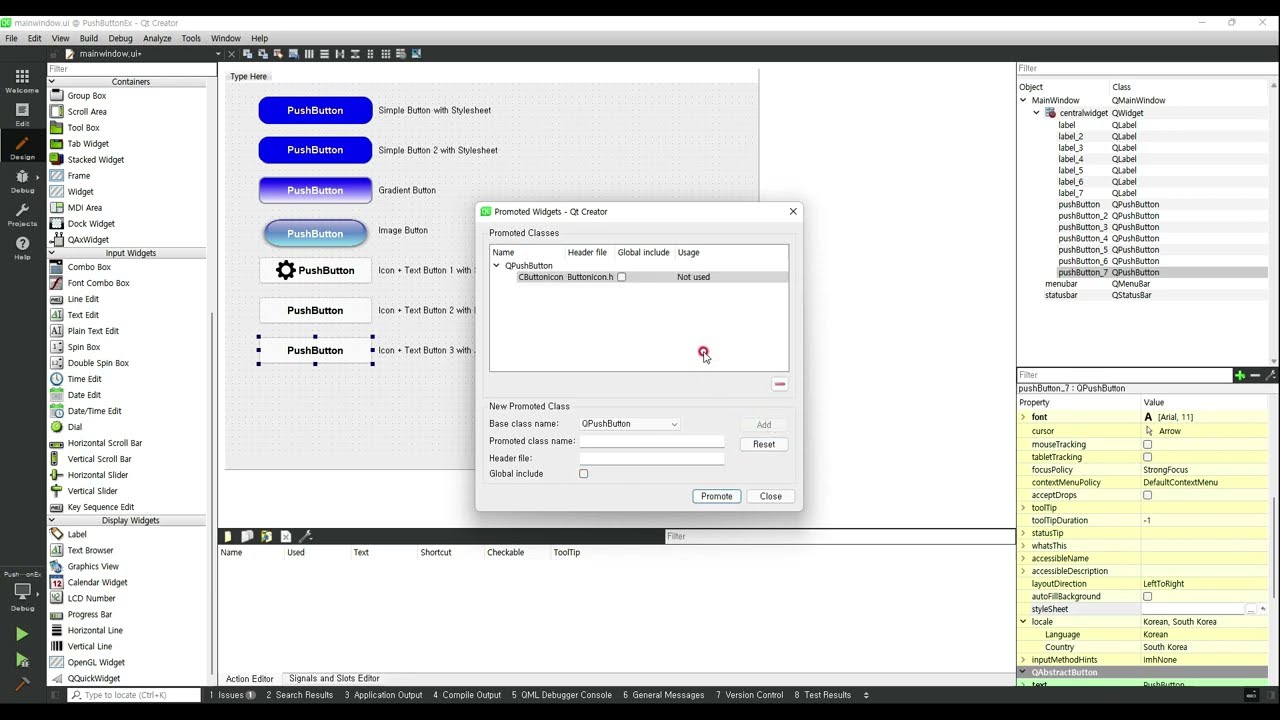1280x720 pixels.
Task: Start debugging with the Run-Debug icon
Action: coord(22,660)
